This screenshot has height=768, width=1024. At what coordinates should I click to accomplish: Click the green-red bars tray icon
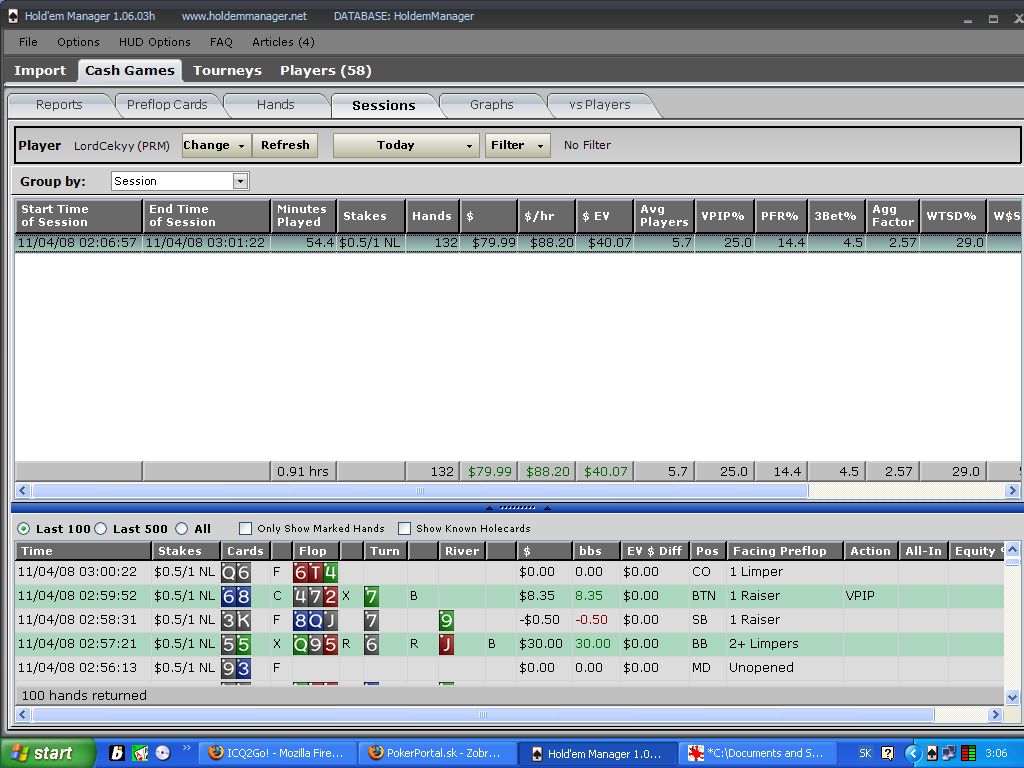(x=968, y=753)
